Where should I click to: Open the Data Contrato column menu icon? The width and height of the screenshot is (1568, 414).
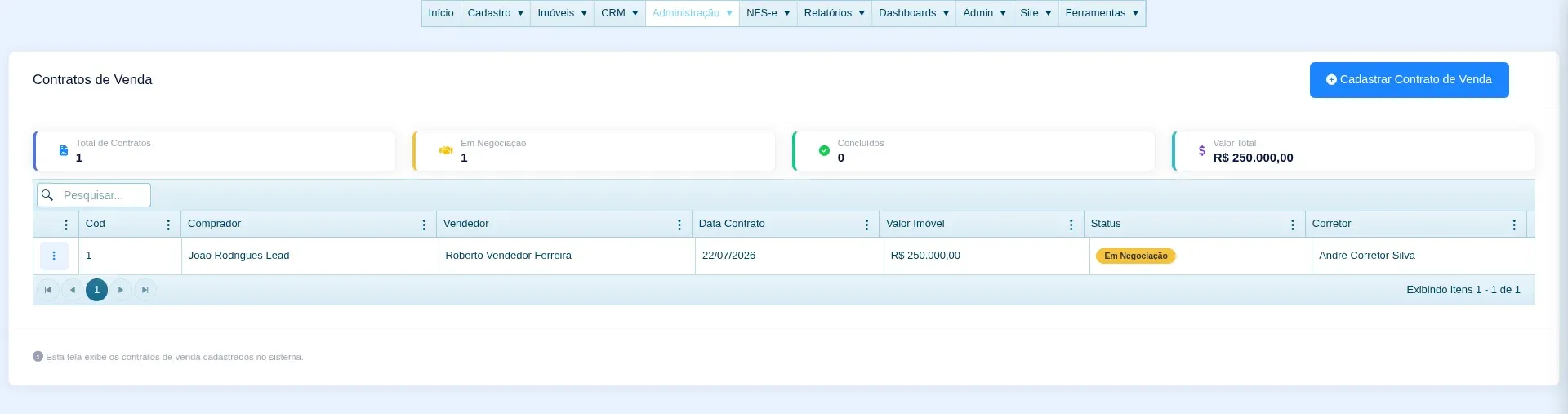(867, 225)
